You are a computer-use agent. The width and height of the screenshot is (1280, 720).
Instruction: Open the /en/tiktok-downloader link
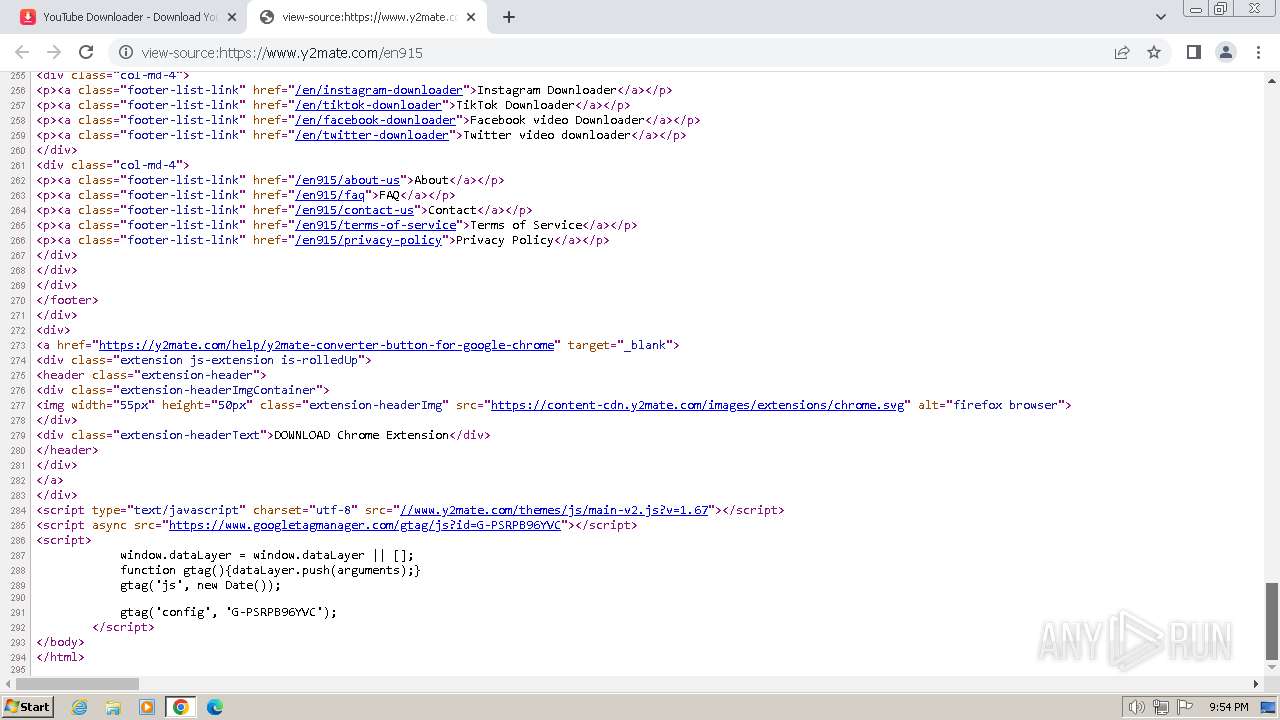(368, 105)
